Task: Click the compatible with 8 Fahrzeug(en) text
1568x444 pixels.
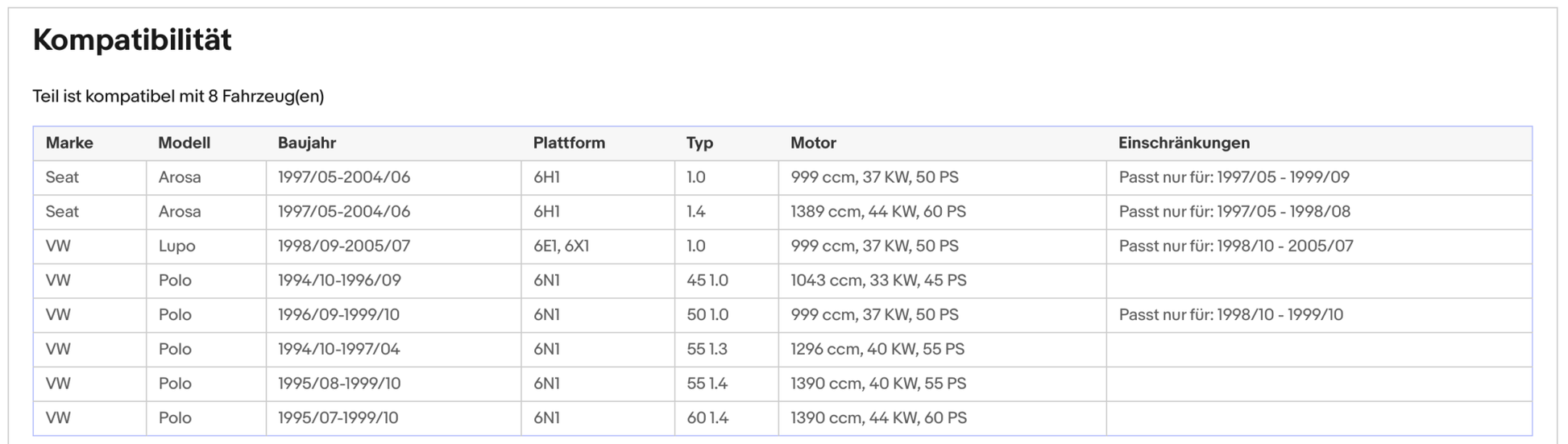Action: tap(178, 97)
